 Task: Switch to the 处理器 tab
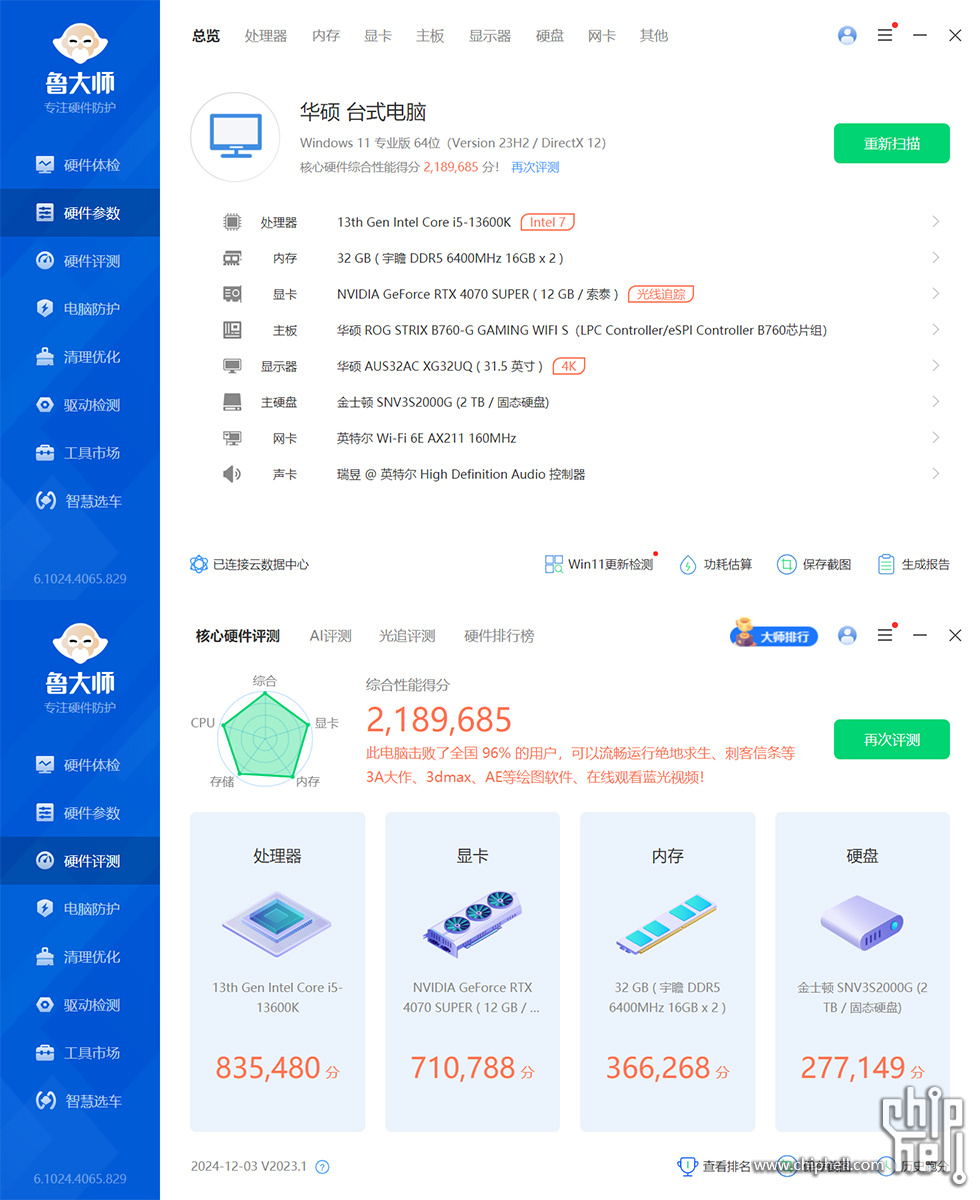tap(266, 36)
